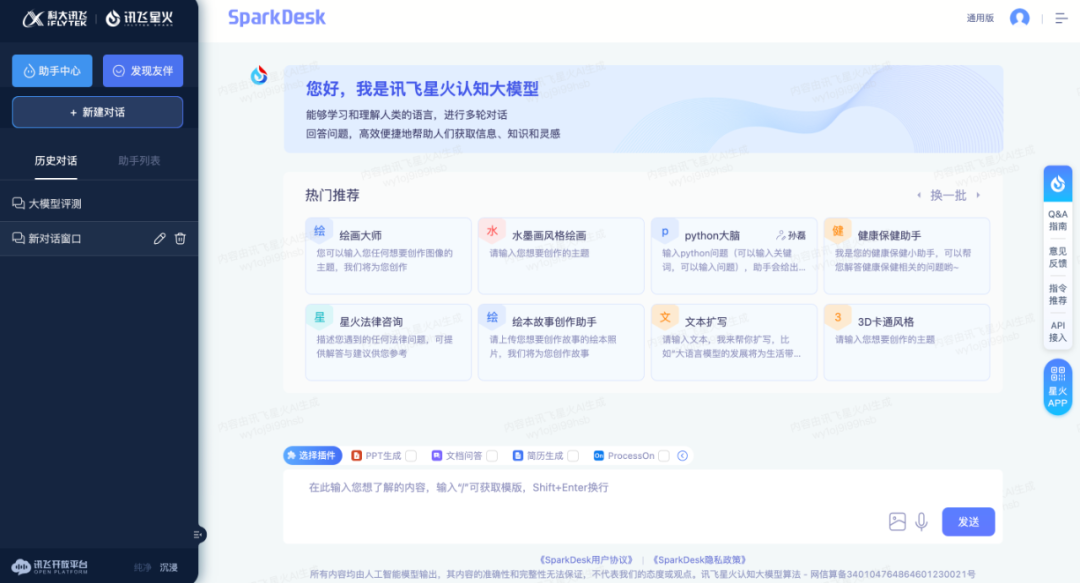Enable the PPT生成 plugin checkbox
Image resolution: width=1080 pixels, height=583 pixels.
[x=409, y=455]
